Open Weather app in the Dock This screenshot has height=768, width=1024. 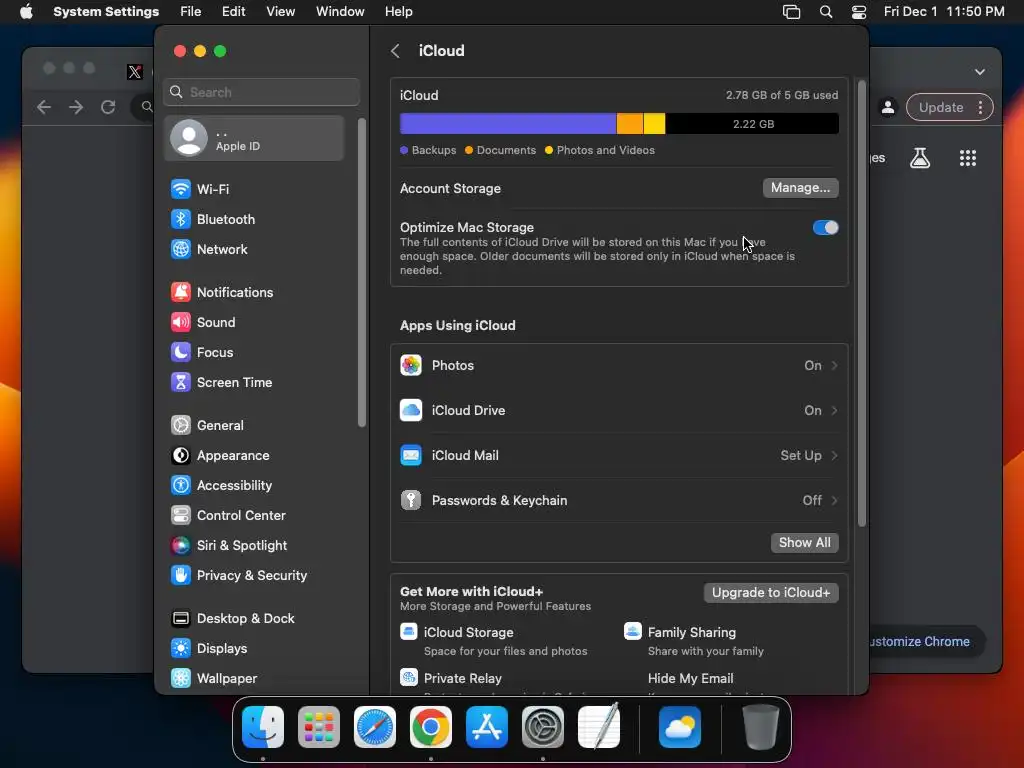[680, 727]
